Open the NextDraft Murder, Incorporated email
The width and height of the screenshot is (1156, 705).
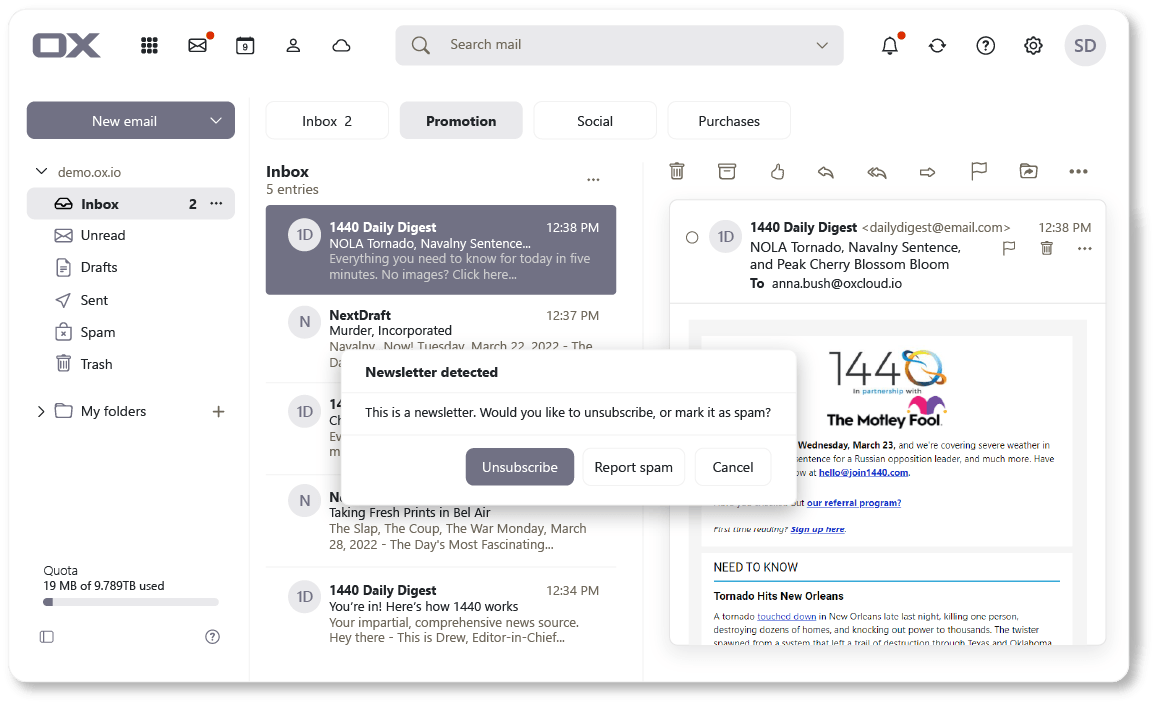(x=441, y=338)
